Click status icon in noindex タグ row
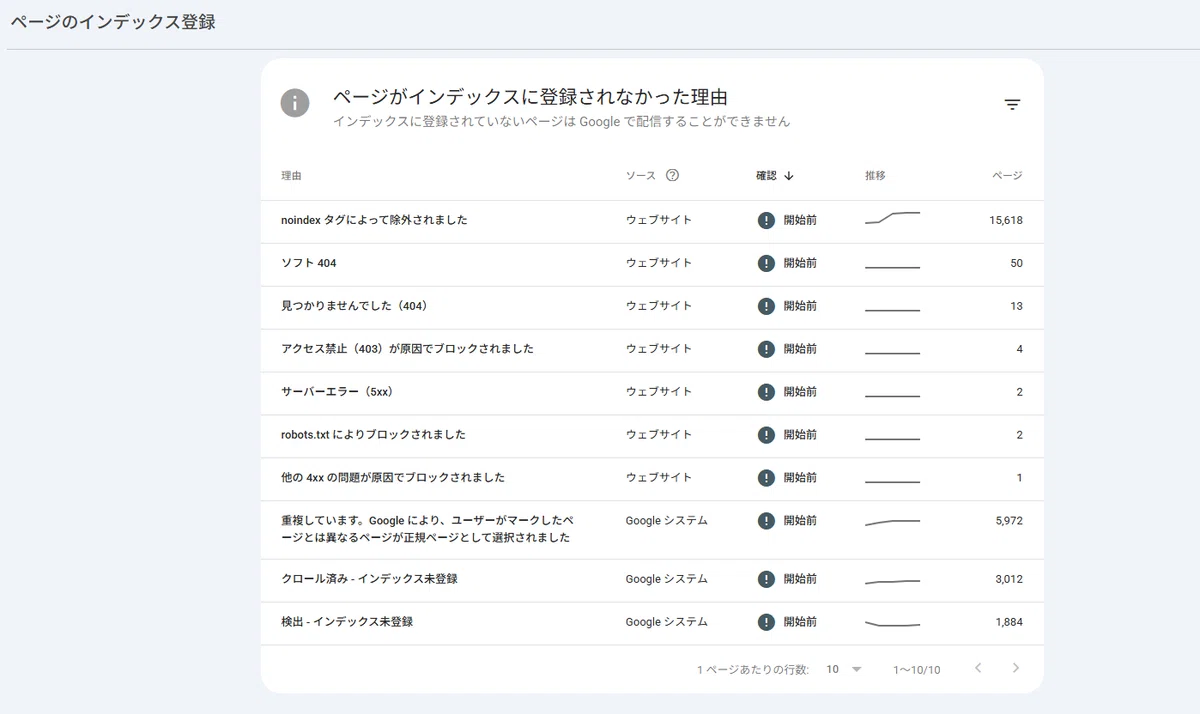Screen dimensions: 1200x714 pyautogui.click(x=766, y=220)
